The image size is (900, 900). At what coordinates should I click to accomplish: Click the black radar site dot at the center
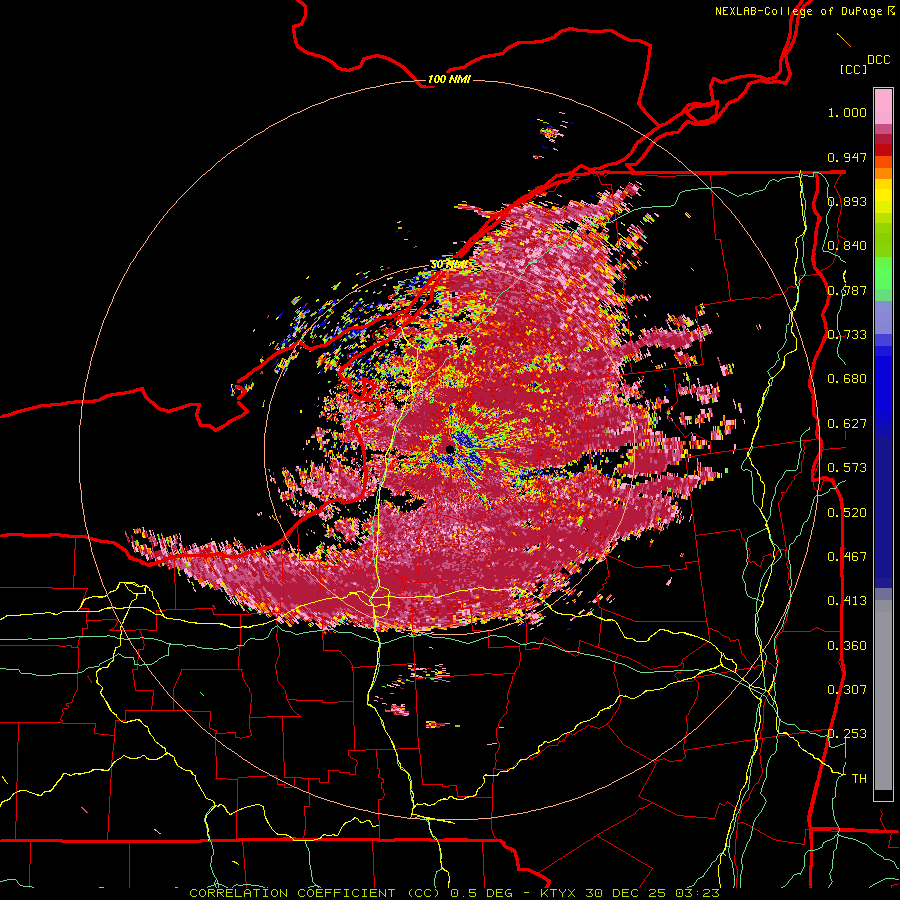click(x=450, y=449)
